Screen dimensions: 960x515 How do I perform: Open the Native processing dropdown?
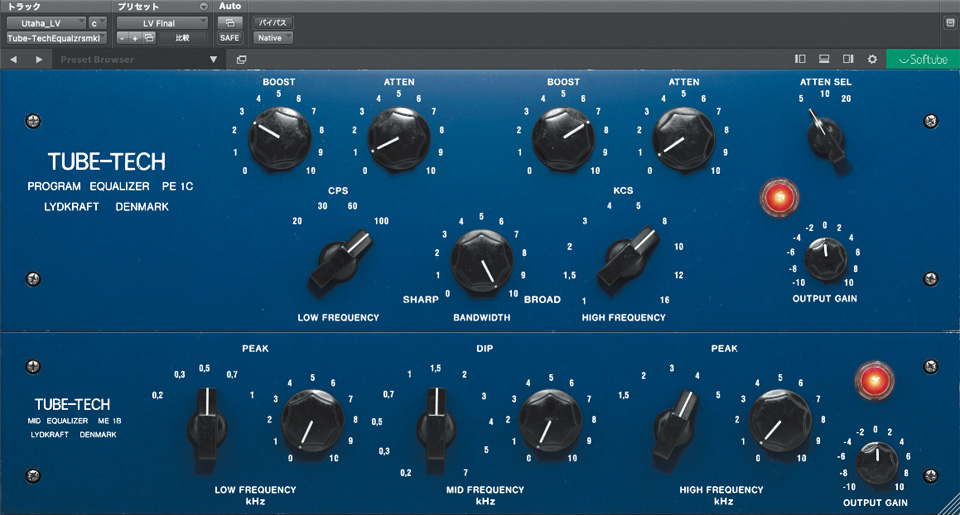coord(273,38)
